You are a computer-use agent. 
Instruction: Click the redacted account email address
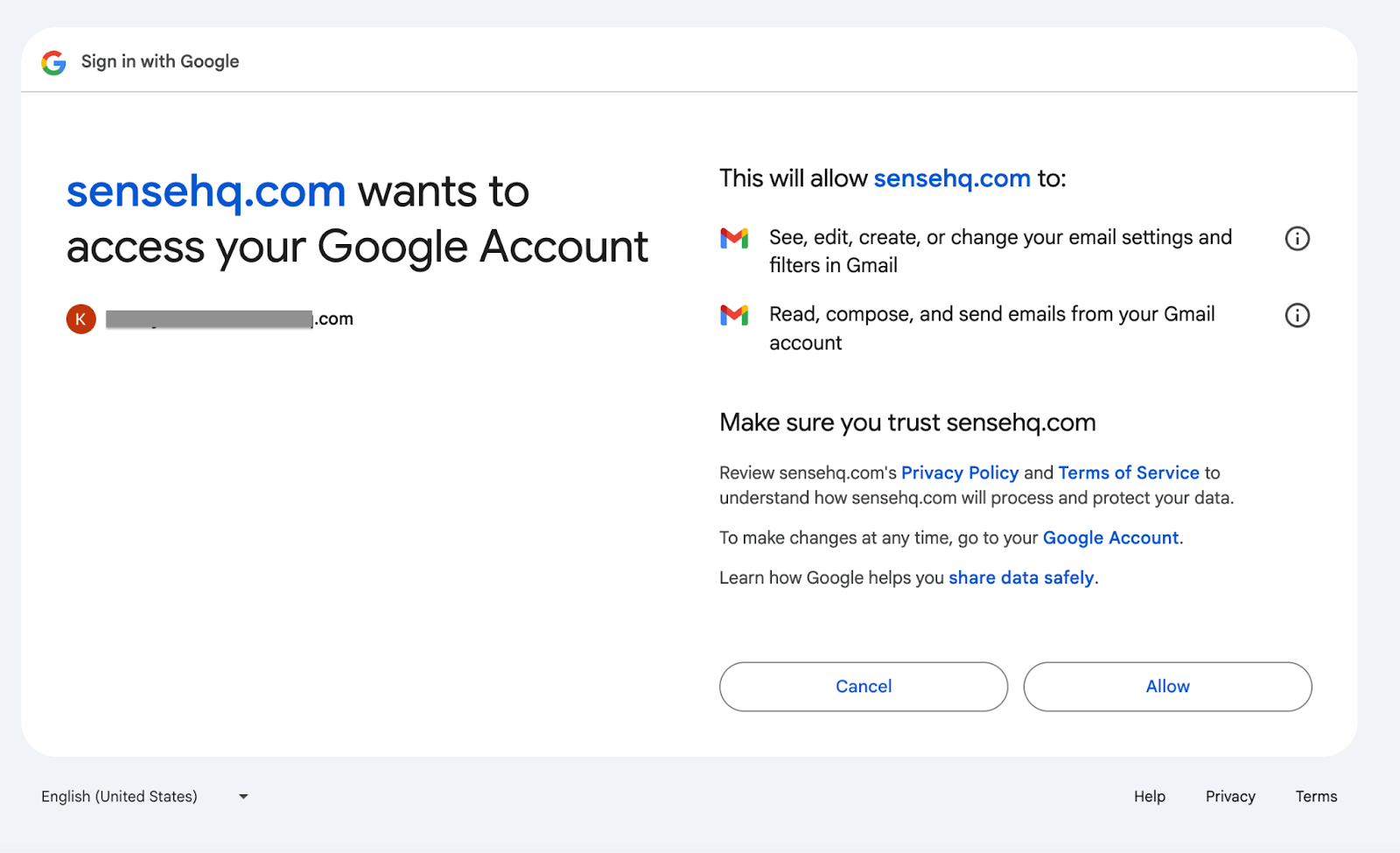229,319
